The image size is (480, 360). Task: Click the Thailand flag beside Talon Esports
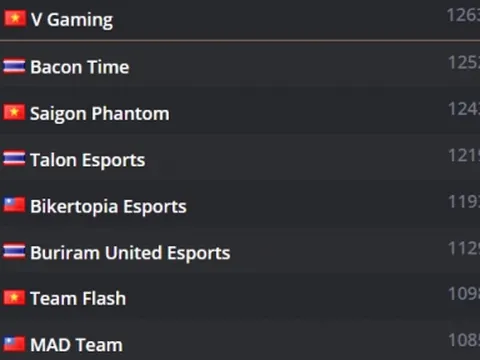[14, 159]
